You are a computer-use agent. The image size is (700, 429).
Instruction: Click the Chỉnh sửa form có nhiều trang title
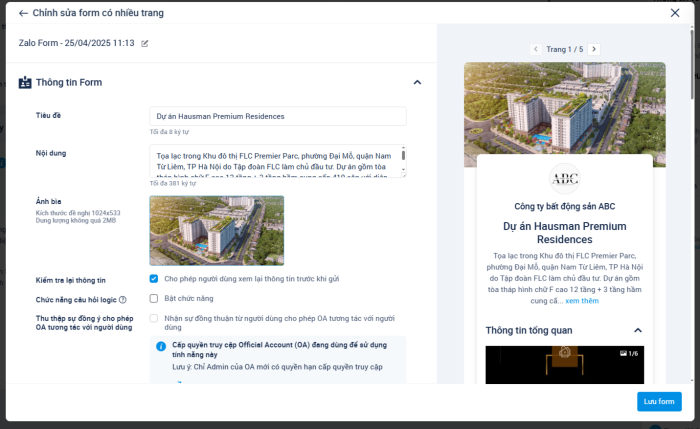click(x=98, y=13)
